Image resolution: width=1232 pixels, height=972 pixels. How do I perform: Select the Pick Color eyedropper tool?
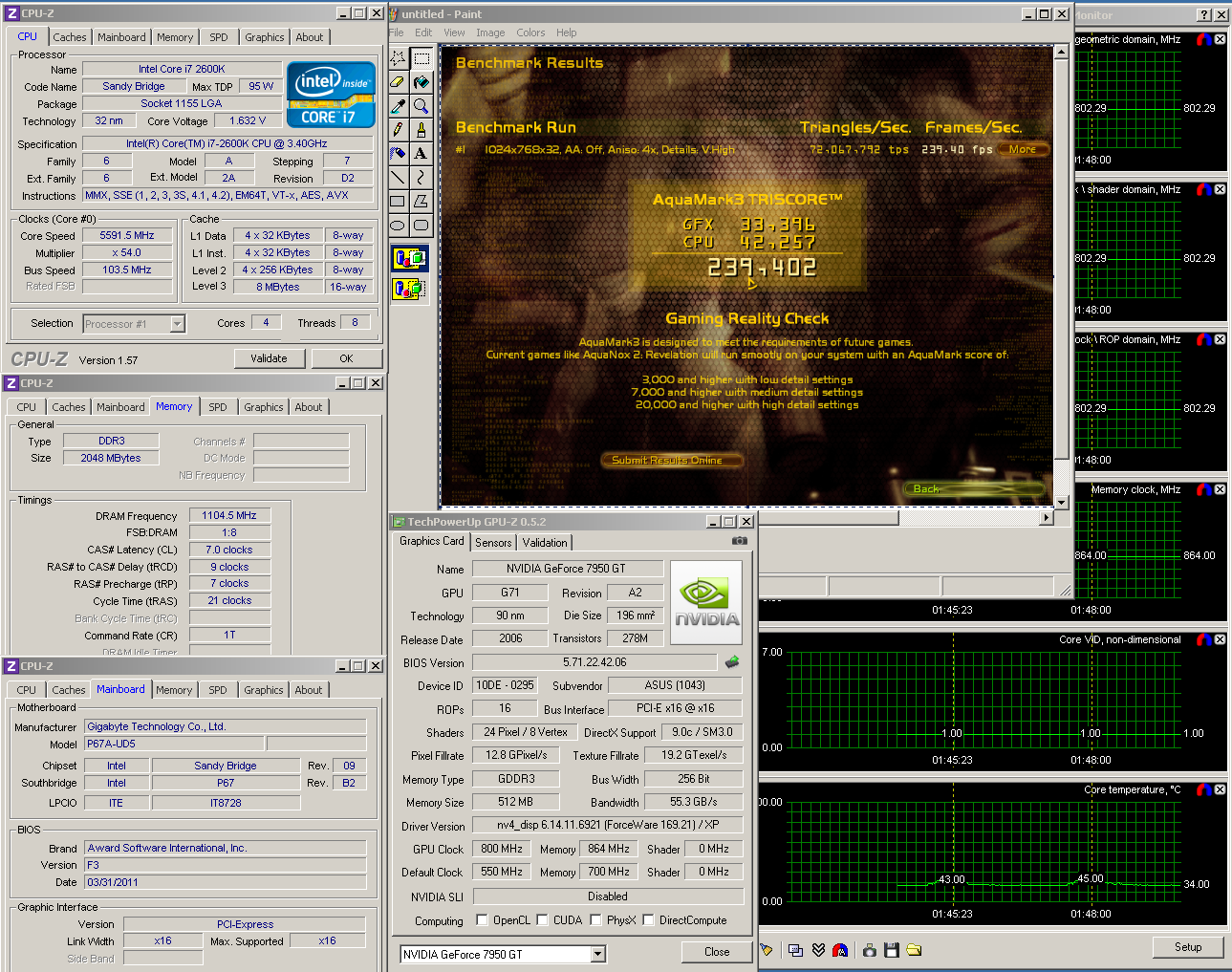click(x=398, y=106)
